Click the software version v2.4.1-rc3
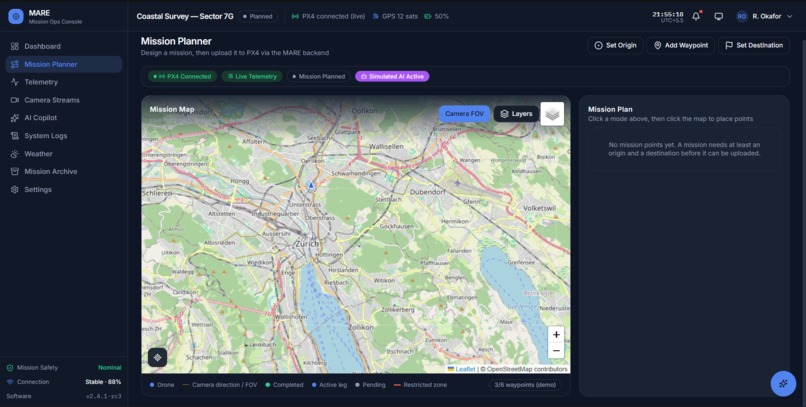This screenshot has height=407, width=806. (104, 396)
